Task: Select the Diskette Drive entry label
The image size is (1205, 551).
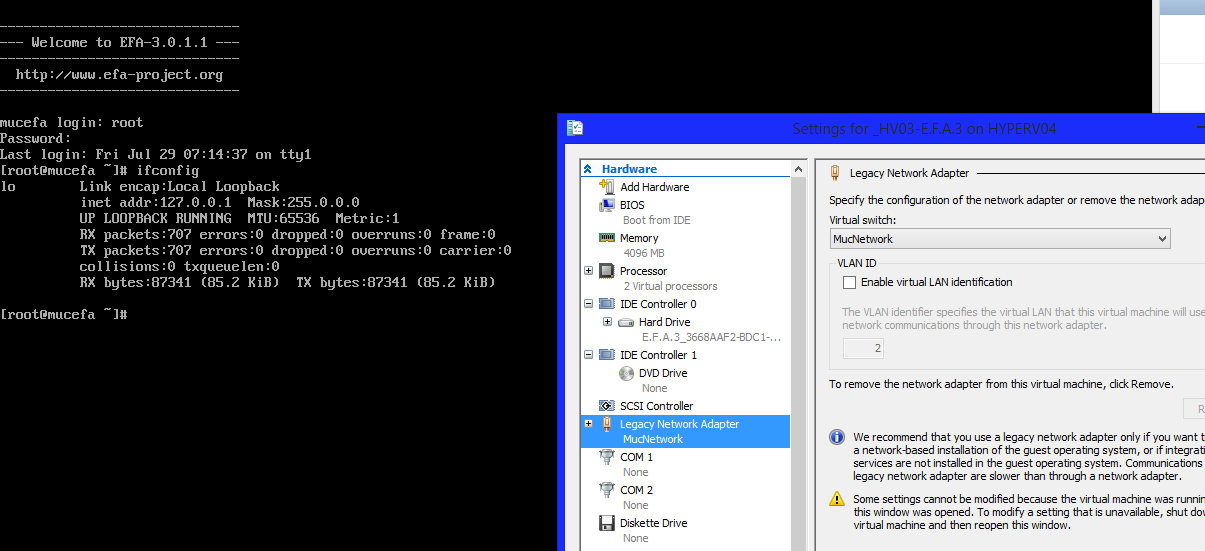Action: pos(653,523)
